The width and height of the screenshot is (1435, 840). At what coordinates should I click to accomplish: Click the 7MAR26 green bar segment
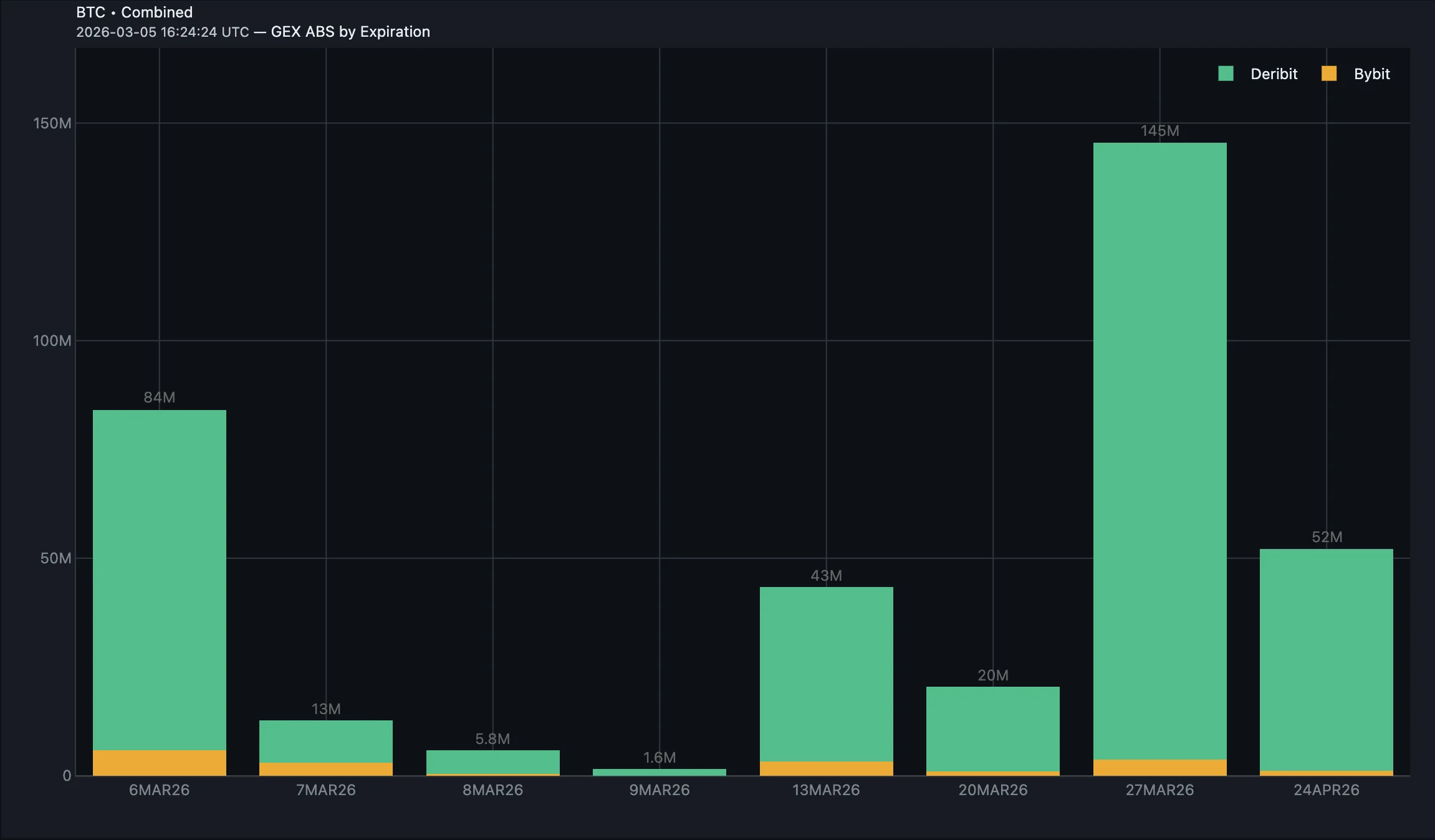point(325,741)
